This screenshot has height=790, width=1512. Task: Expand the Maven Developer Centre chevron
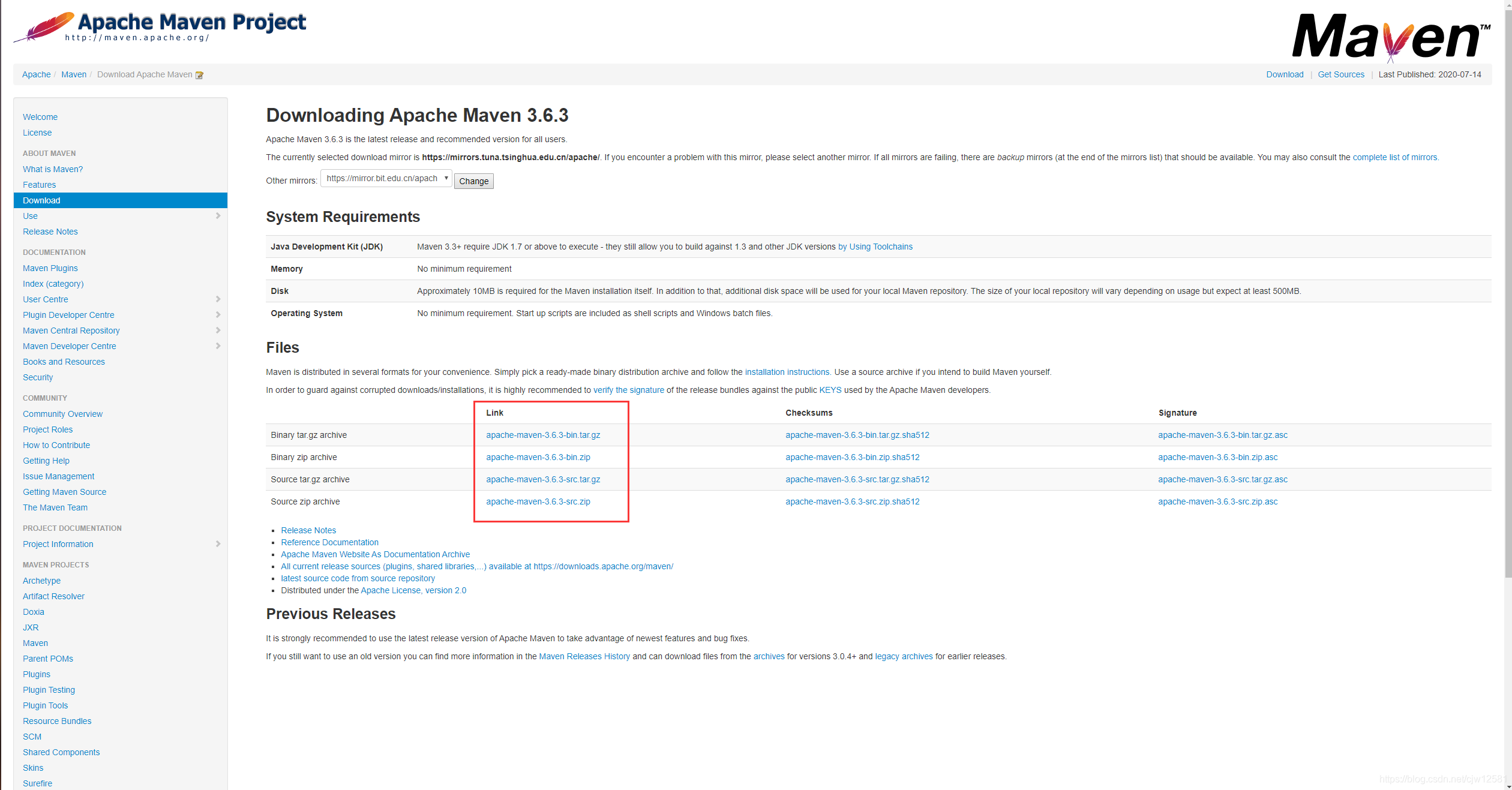pos(218,346)
